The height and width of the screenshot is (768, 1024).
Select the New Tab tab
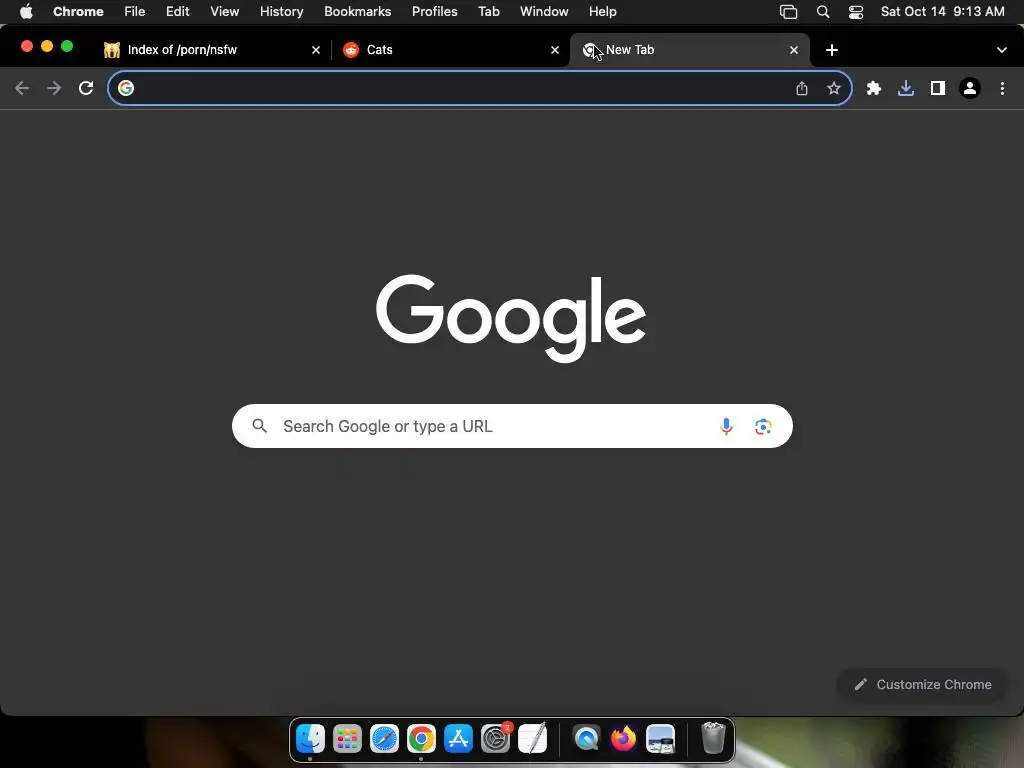click(690, 50)
